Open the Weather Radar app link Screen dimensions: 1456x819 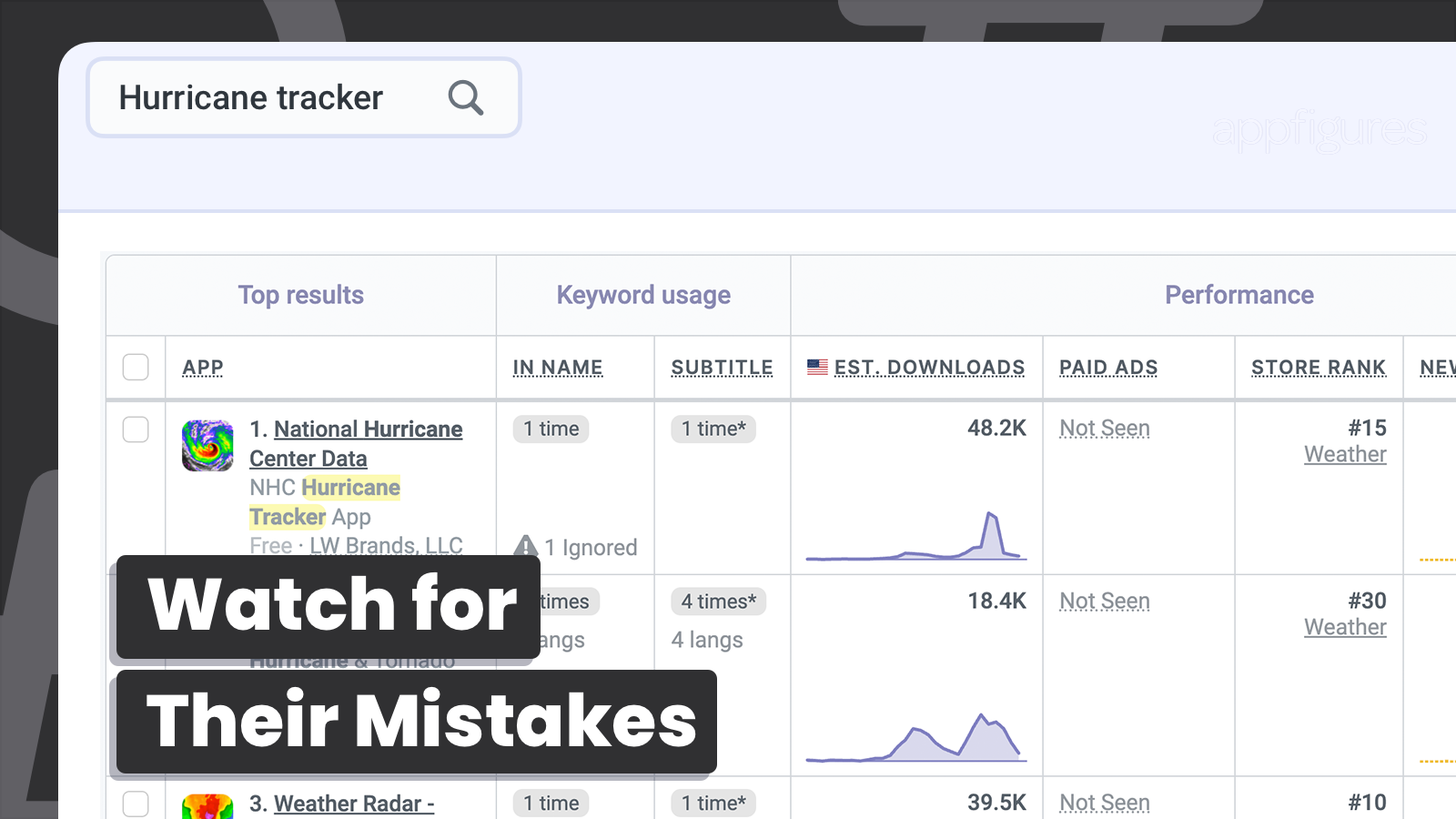(354, 804)
